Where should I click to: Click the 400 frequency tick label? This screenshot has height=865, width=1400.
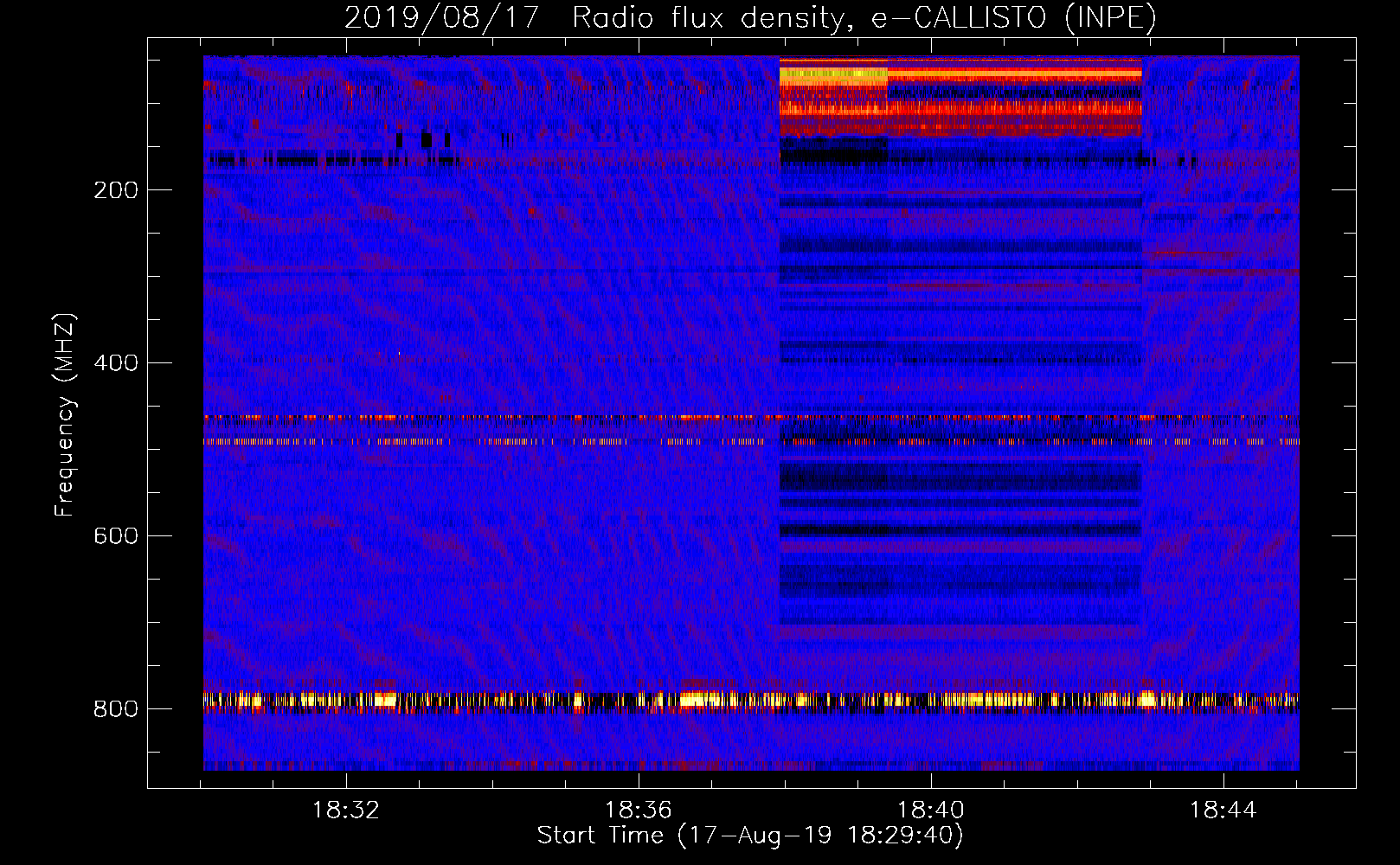[116, 363]
